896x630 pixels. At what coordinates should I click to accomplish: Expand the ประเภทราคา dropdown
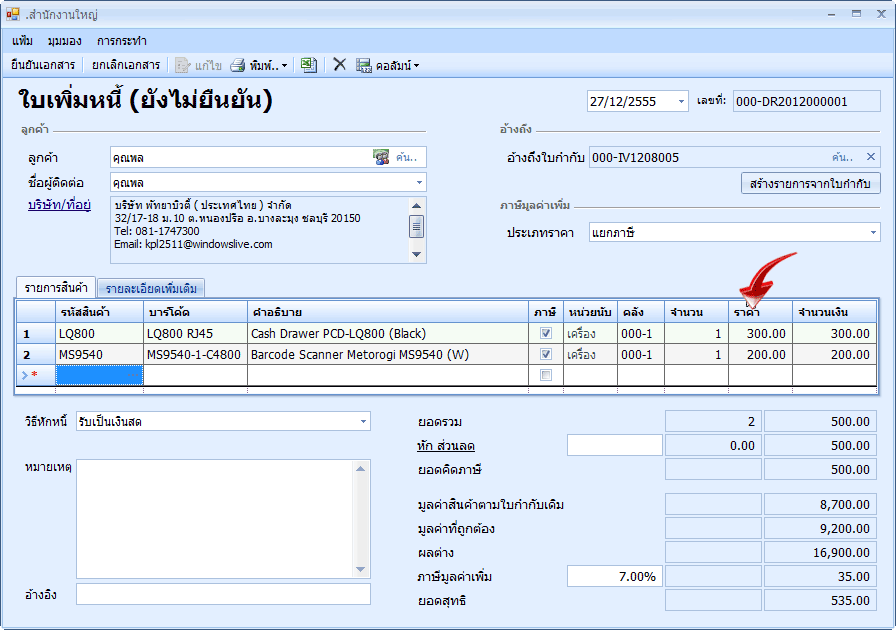pyautogui.click(x=871, y=232)
